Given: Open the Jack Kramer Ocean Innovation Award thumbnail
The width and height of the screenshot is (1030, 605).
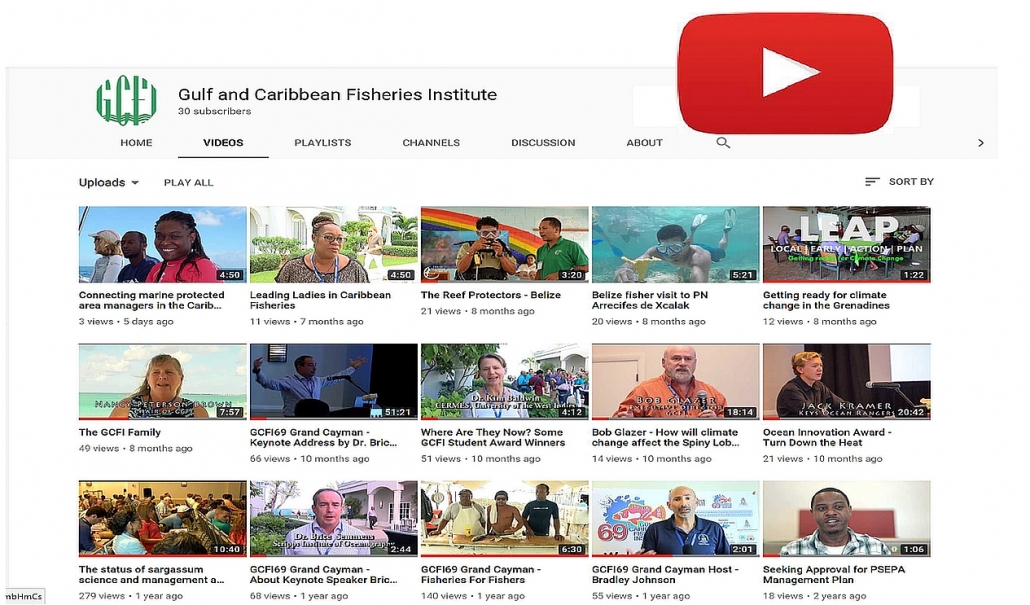Looking at the screenshot, I should 846,381.
